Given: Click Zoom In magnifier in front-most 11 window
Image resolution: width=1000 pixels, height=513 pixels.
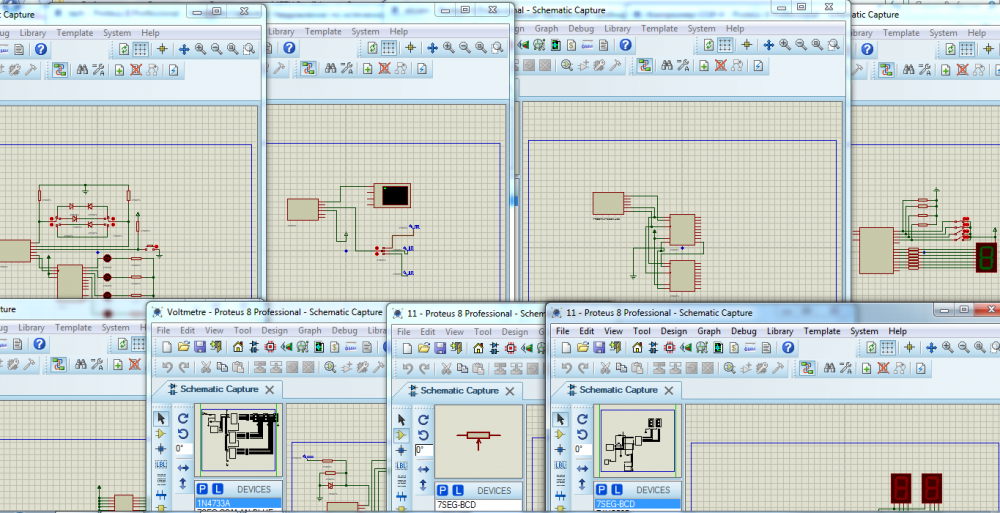Looking at the screenshot, I should pos(948,347).
